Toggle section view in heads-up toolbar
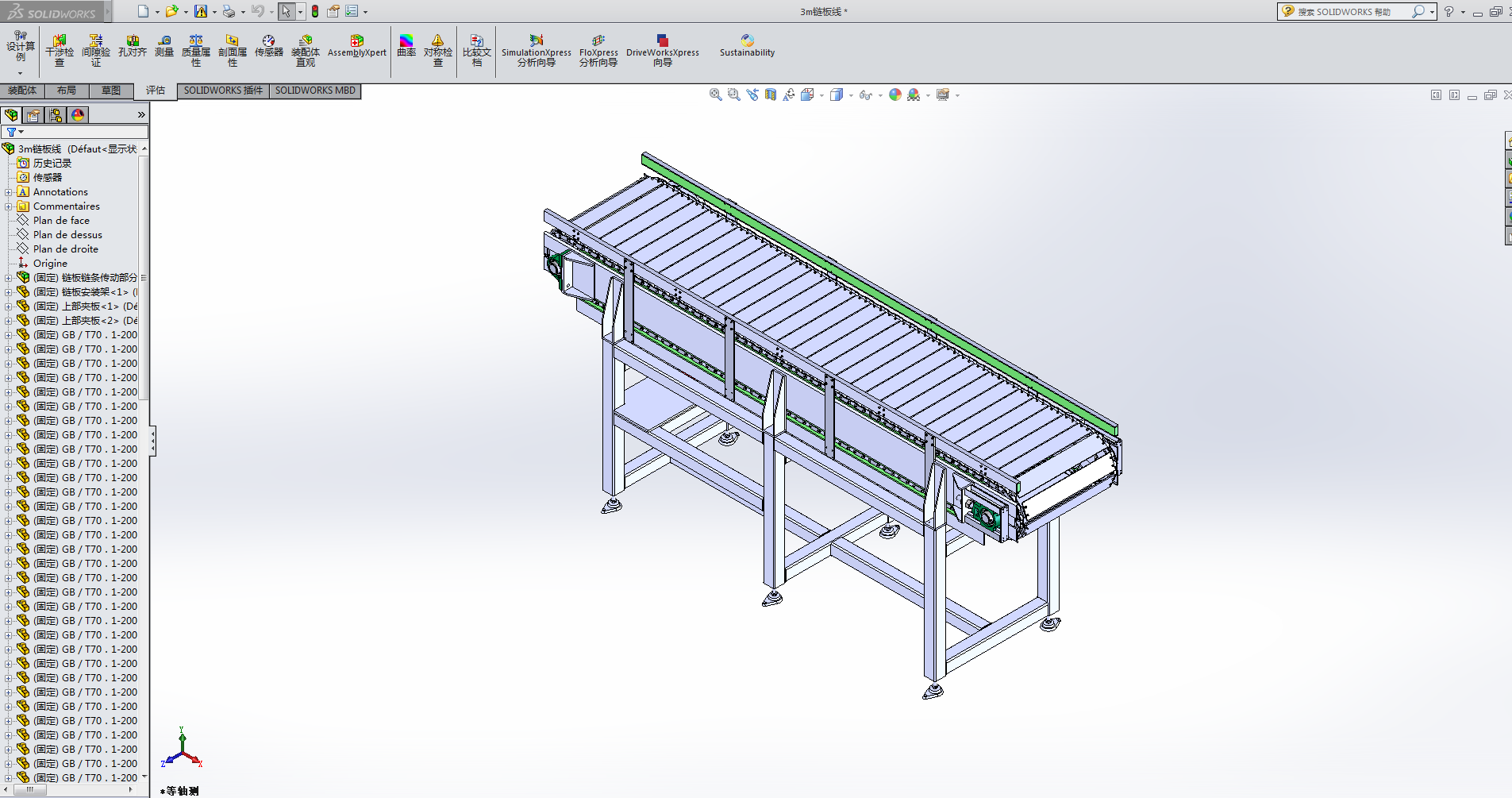The height and width of the screenshot is (798, 1512). (x=771, y=94)
